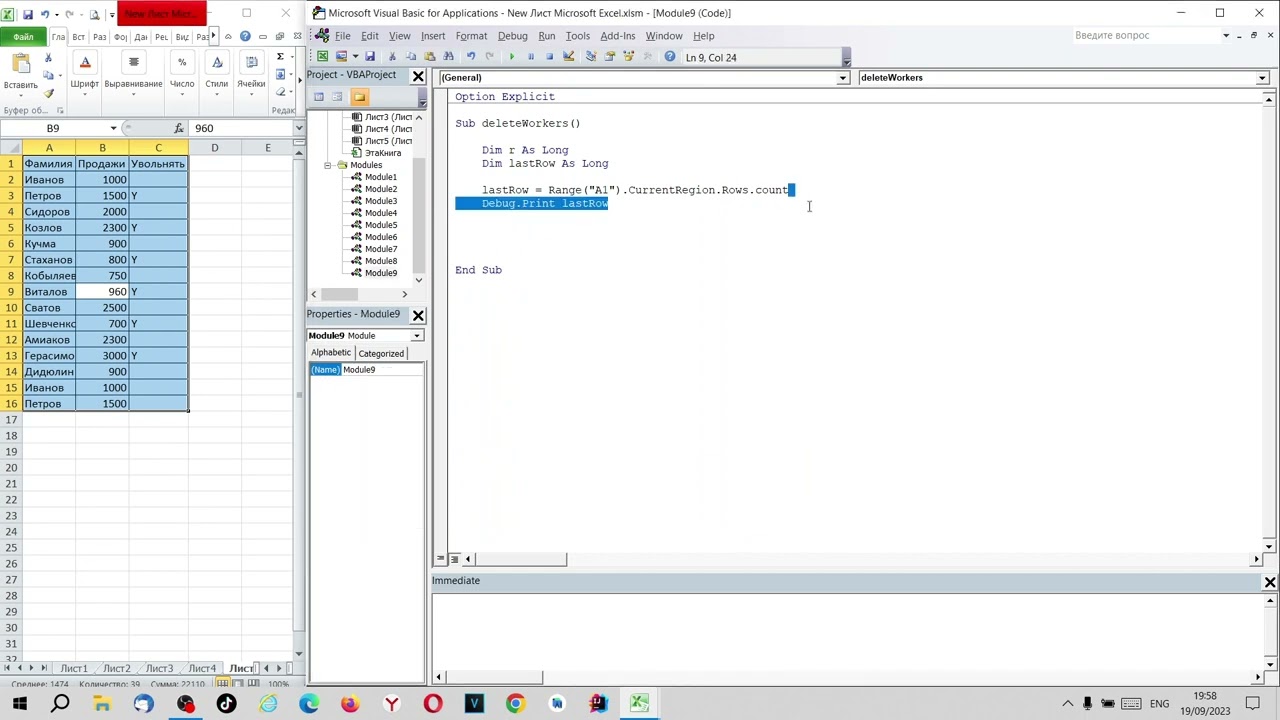Screen dimensions: 1280x720
Task: Open Project Explorer via its toolbar icon
Action: pos(591,57)
